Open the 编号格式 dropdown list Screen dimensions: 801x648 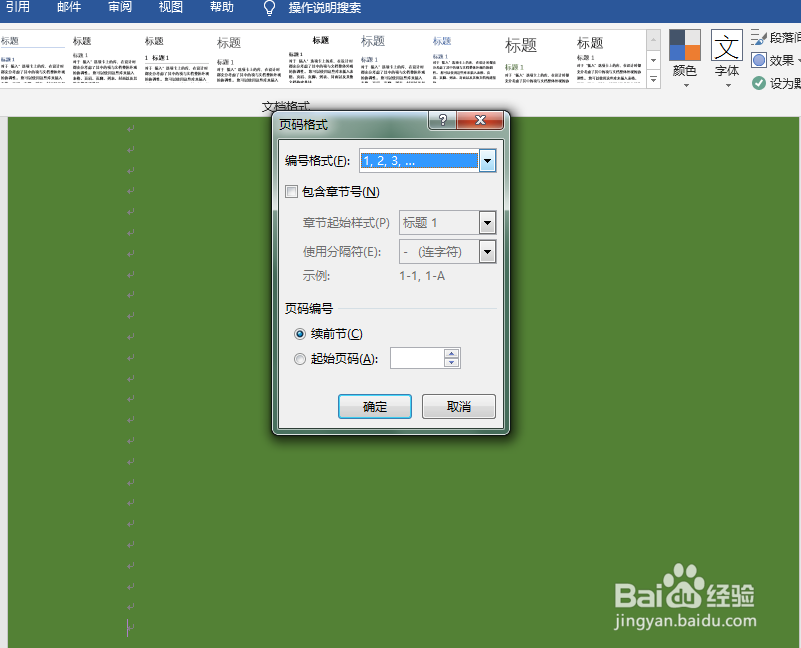[487, 160]
